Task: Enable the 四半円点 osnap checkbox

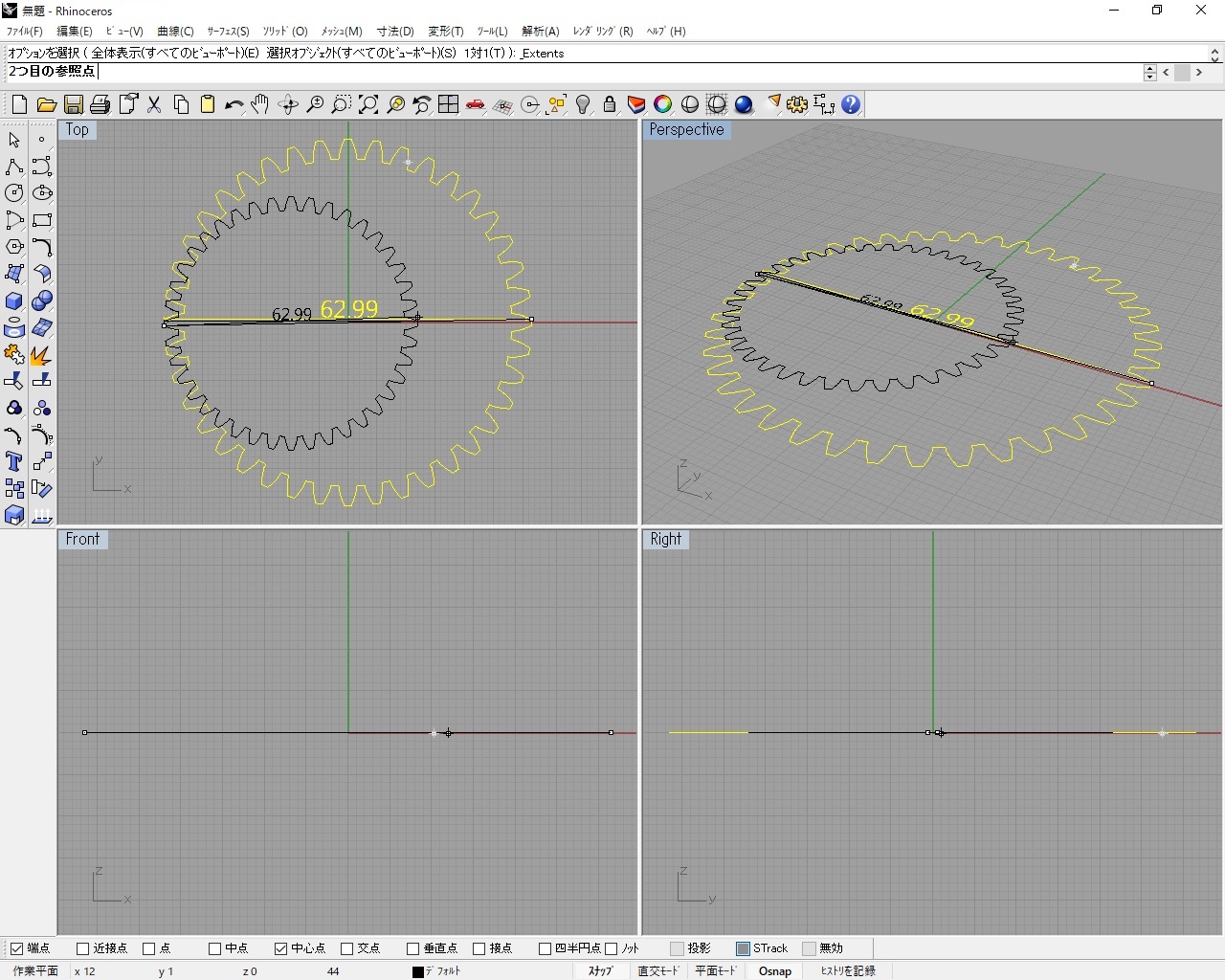Action: pos(545,948)
